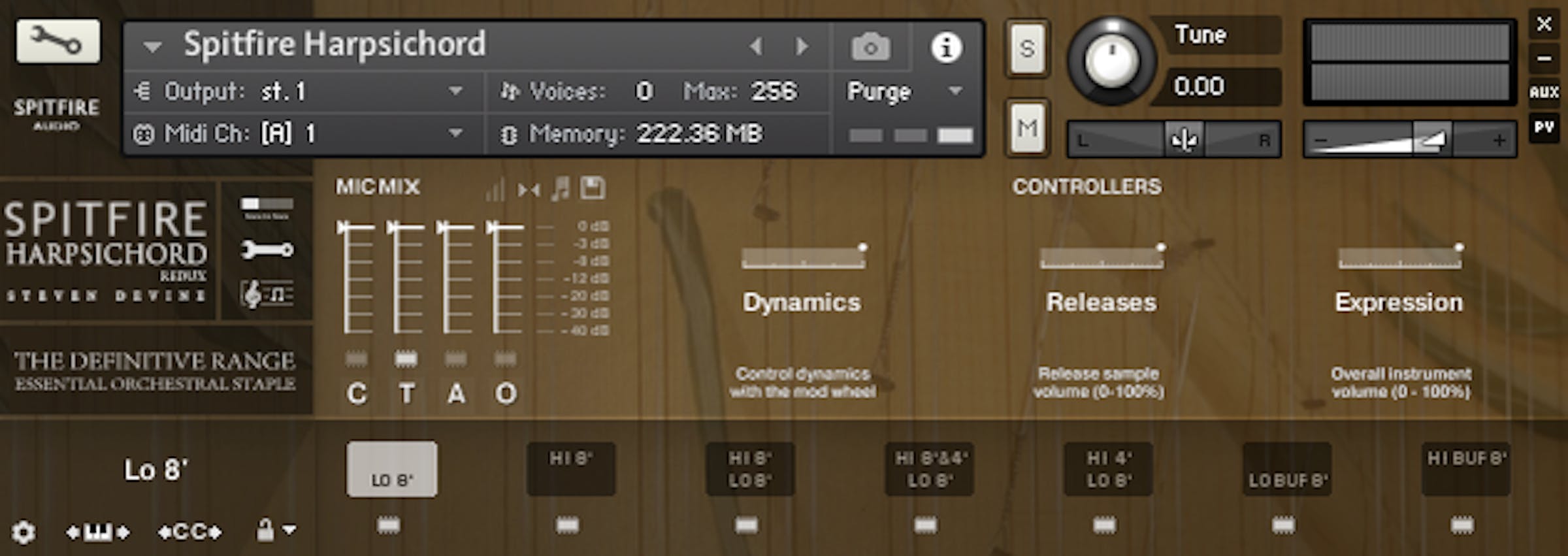Click the Memory 222.36 MB readout
Image resolution: width=1568 pixels, height=556 pixels.
coord(699,134)
